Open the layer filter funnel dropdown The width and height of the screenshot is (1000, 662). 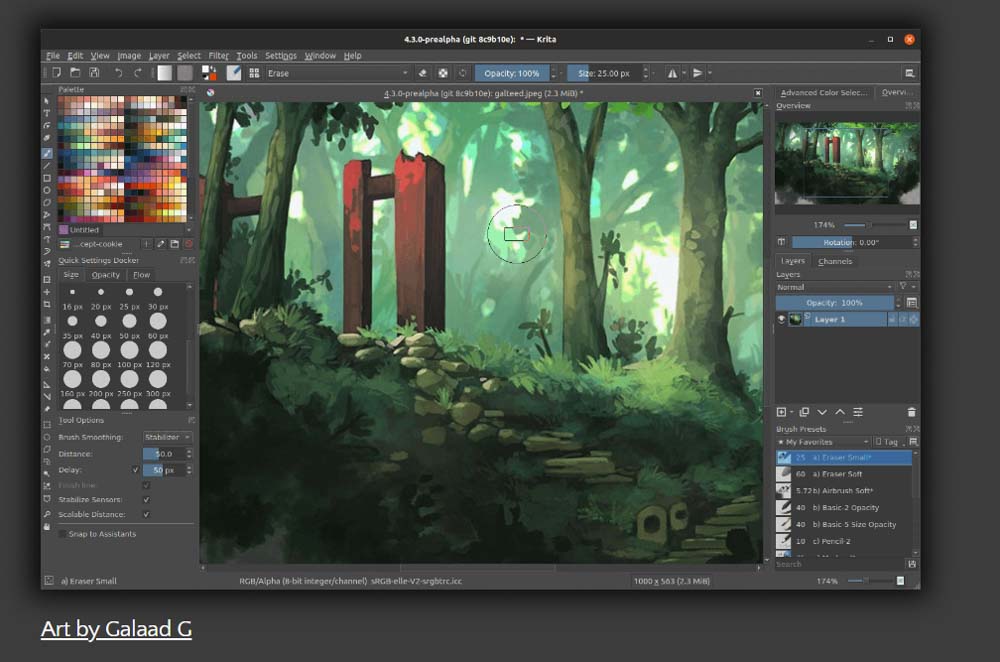pyautogui.click(x=907, y=288)
